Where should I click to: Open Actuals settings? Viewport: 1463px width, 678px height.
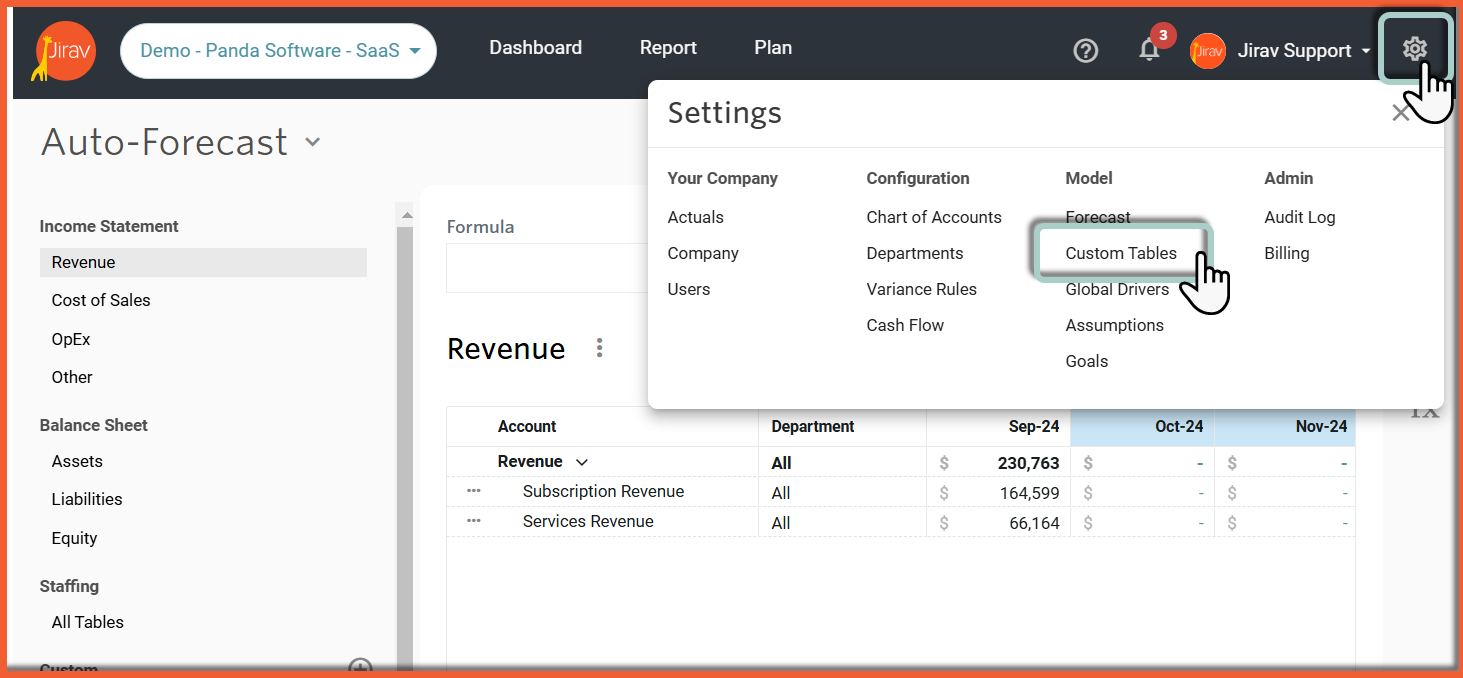695,217
